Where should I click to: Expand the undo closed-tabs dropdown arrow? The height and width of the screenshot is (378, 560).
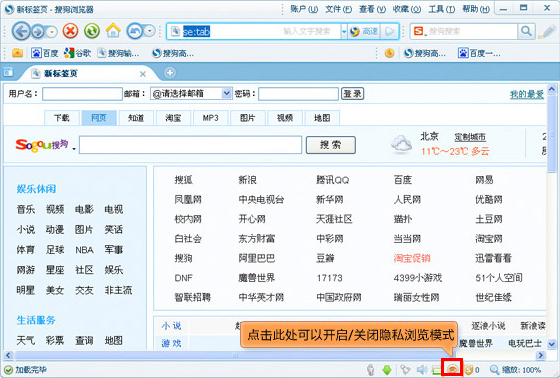pyautogui.click(x=149, y=31)
